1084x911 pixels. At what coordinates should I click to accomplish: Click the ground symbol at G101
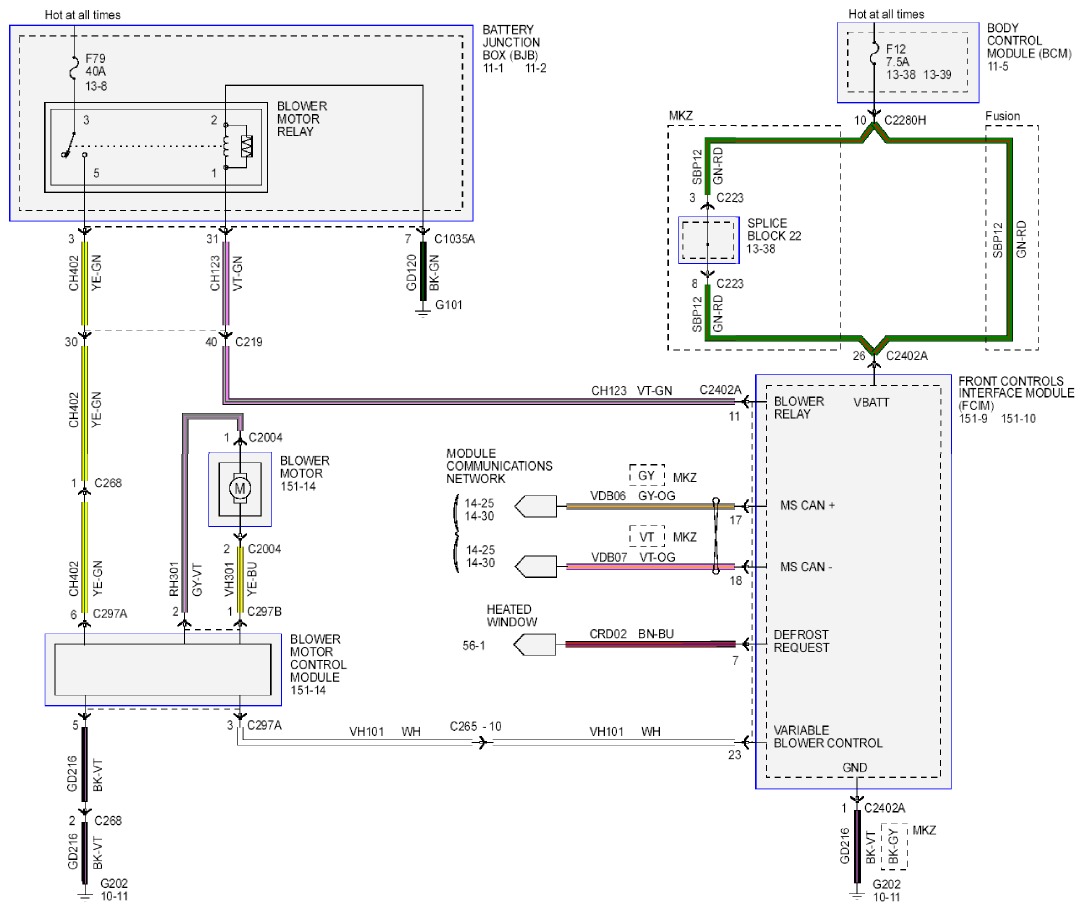tap(423, 312)
